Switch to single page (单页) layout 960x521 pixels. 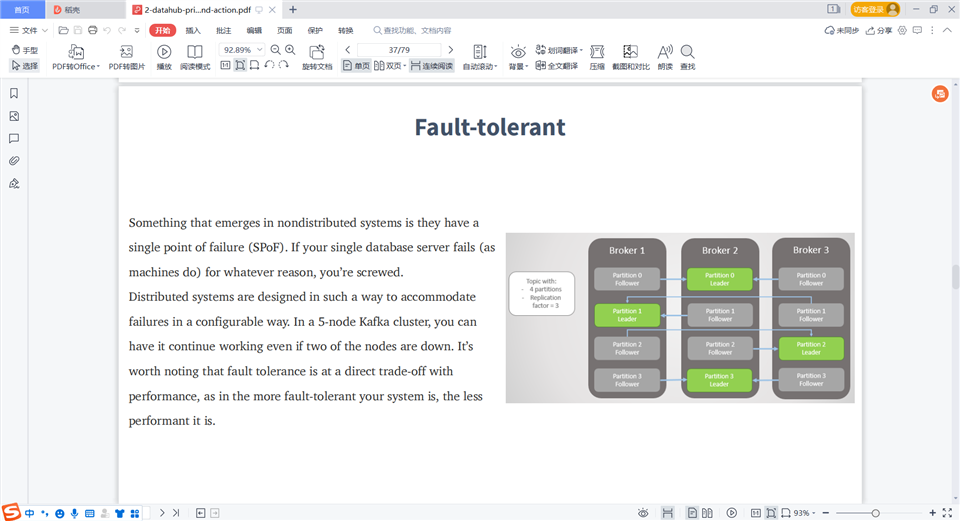[356, 66]
